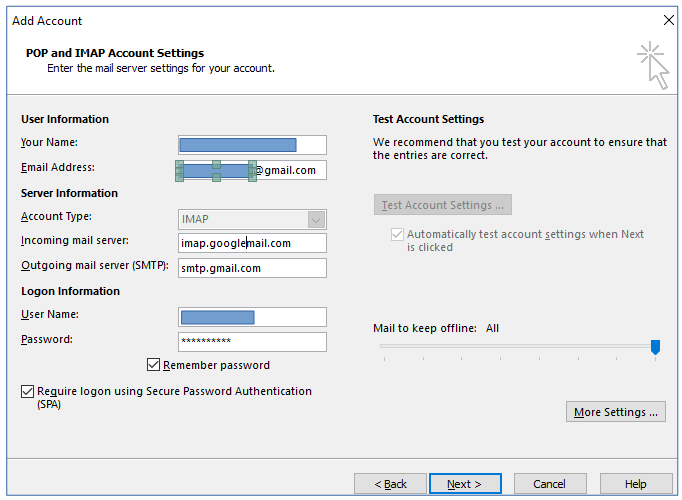Close the Add Account dialog

click(x=668, y=20)
